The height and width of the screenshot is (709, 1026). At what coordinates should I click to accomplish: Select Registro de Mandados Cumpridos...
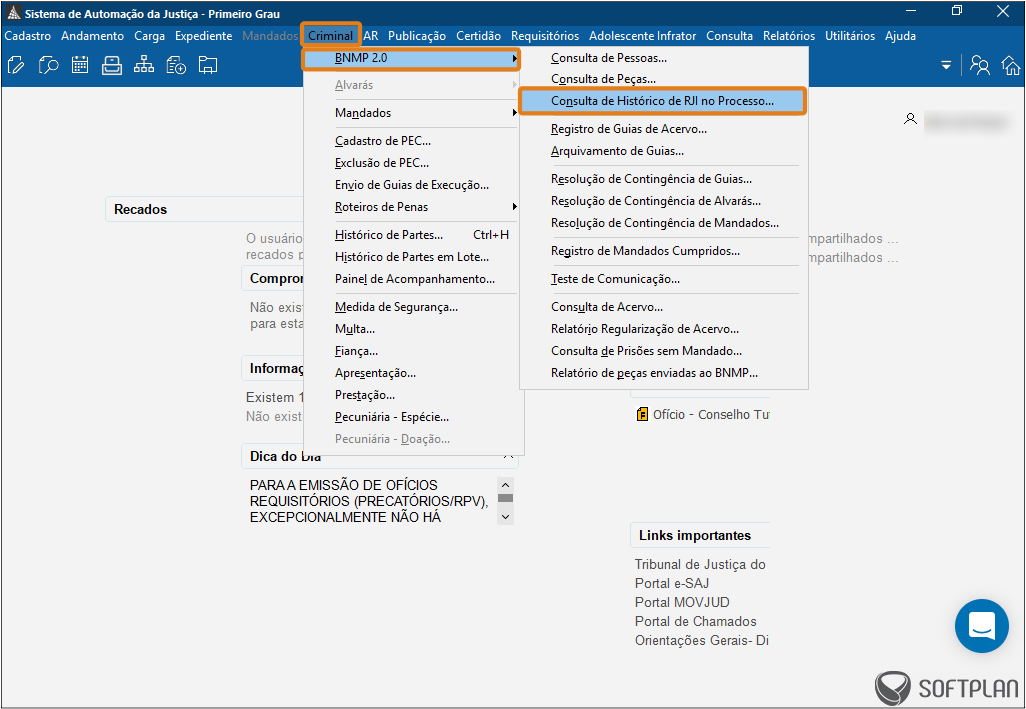coord(663,251)
